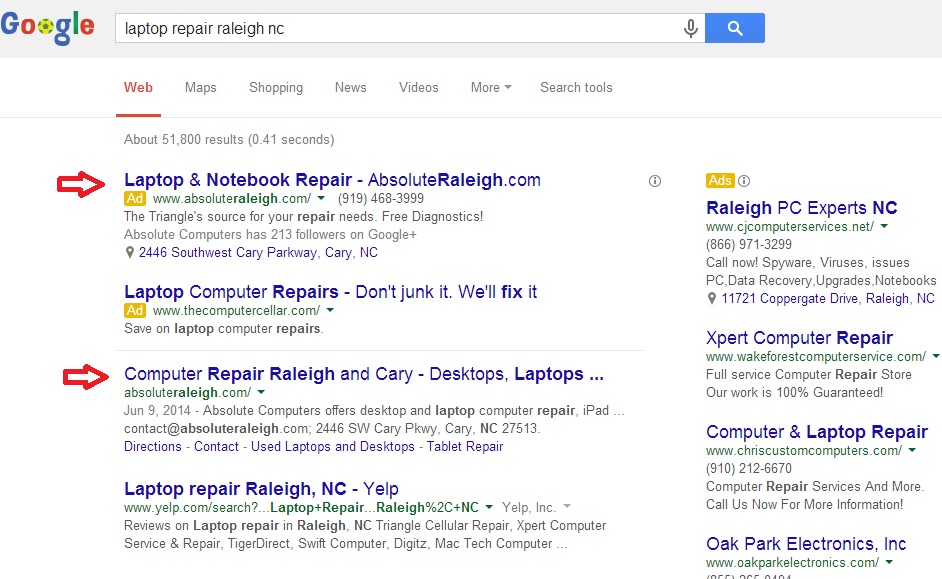Screen dimensions: 942x579
Task: Expand the arrow next to www.cjcomputerservices.net/
Action: coord(884,226)
